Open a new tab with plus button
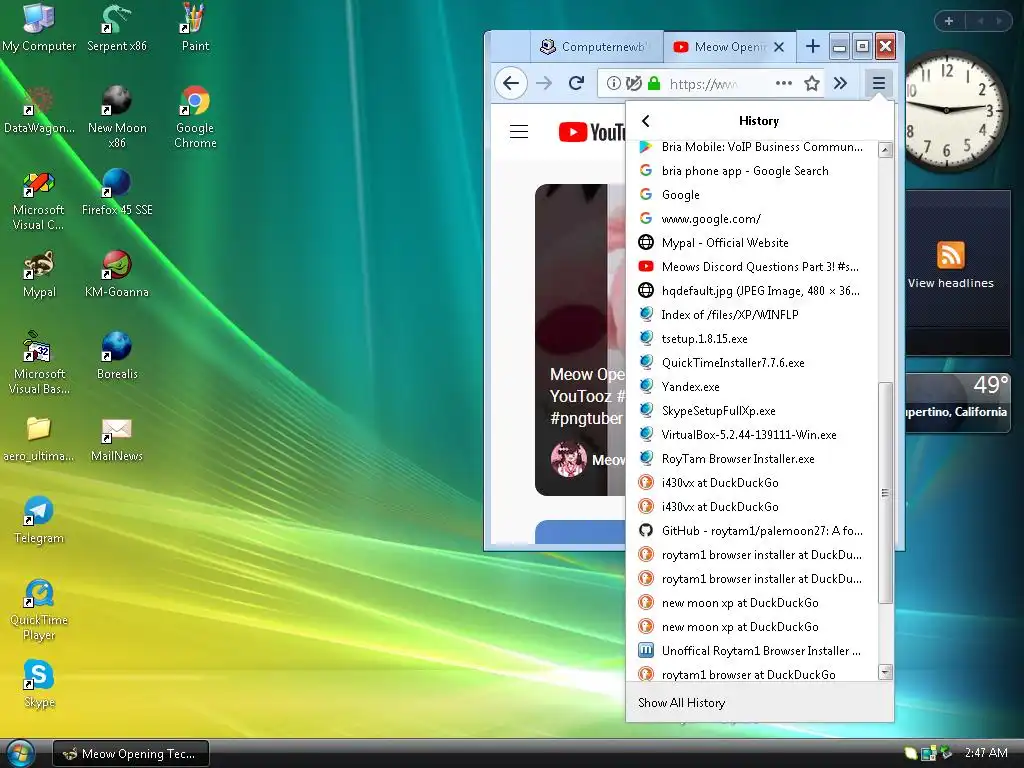The height and width of the screenshot is (768, 1024). click(x=812, y=46)
